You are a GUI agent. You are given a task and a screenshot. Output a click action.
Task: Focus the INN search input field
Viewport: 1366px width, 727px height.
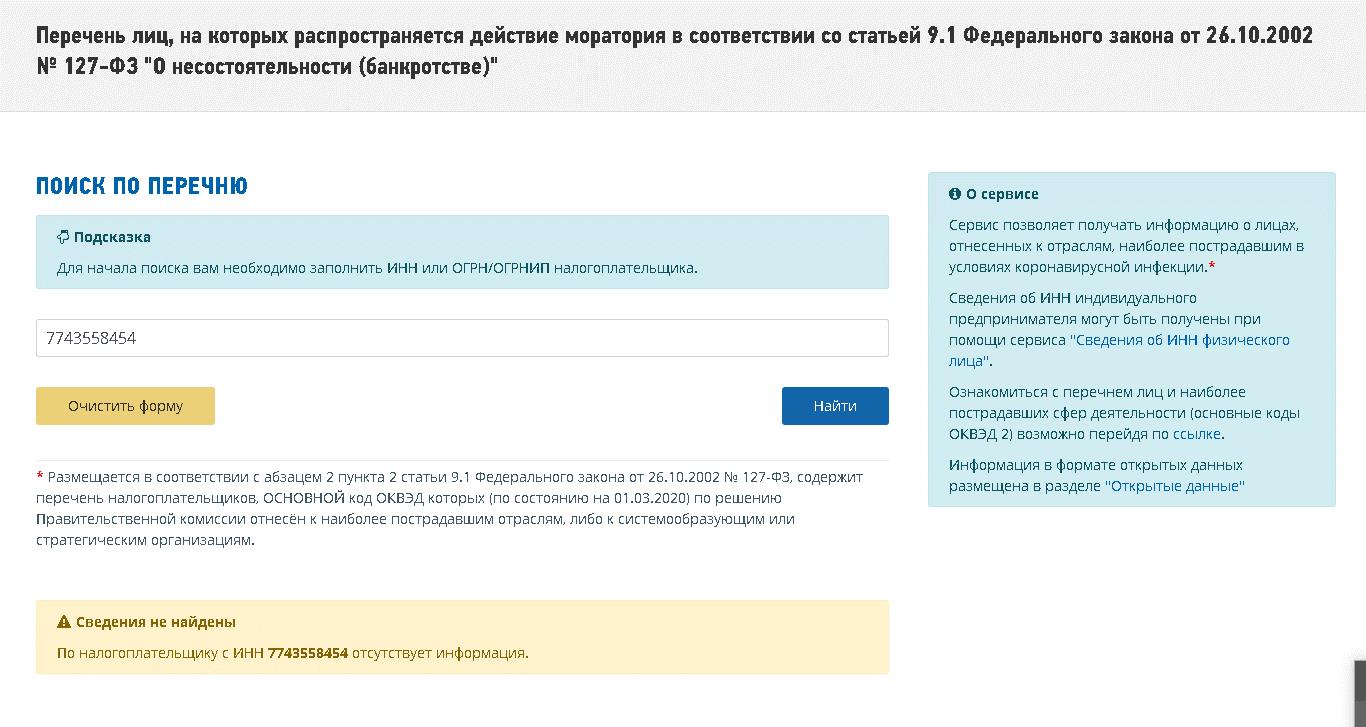pyautogui.click(x=462, y=338)
